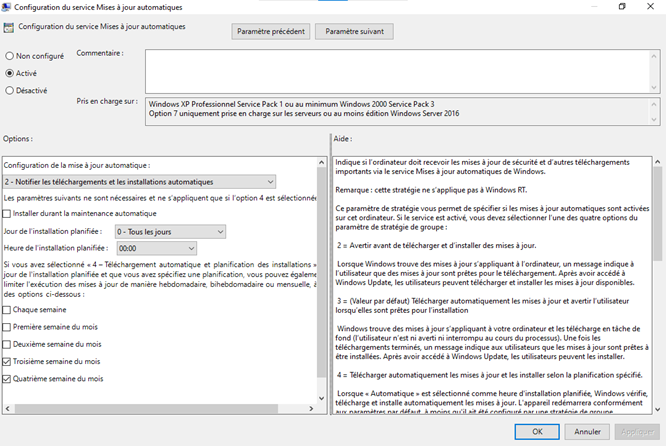Click the Commentaire box scroll down arrow
The width and height of the screenshot is (666, 446).
(x=654, y=88)
